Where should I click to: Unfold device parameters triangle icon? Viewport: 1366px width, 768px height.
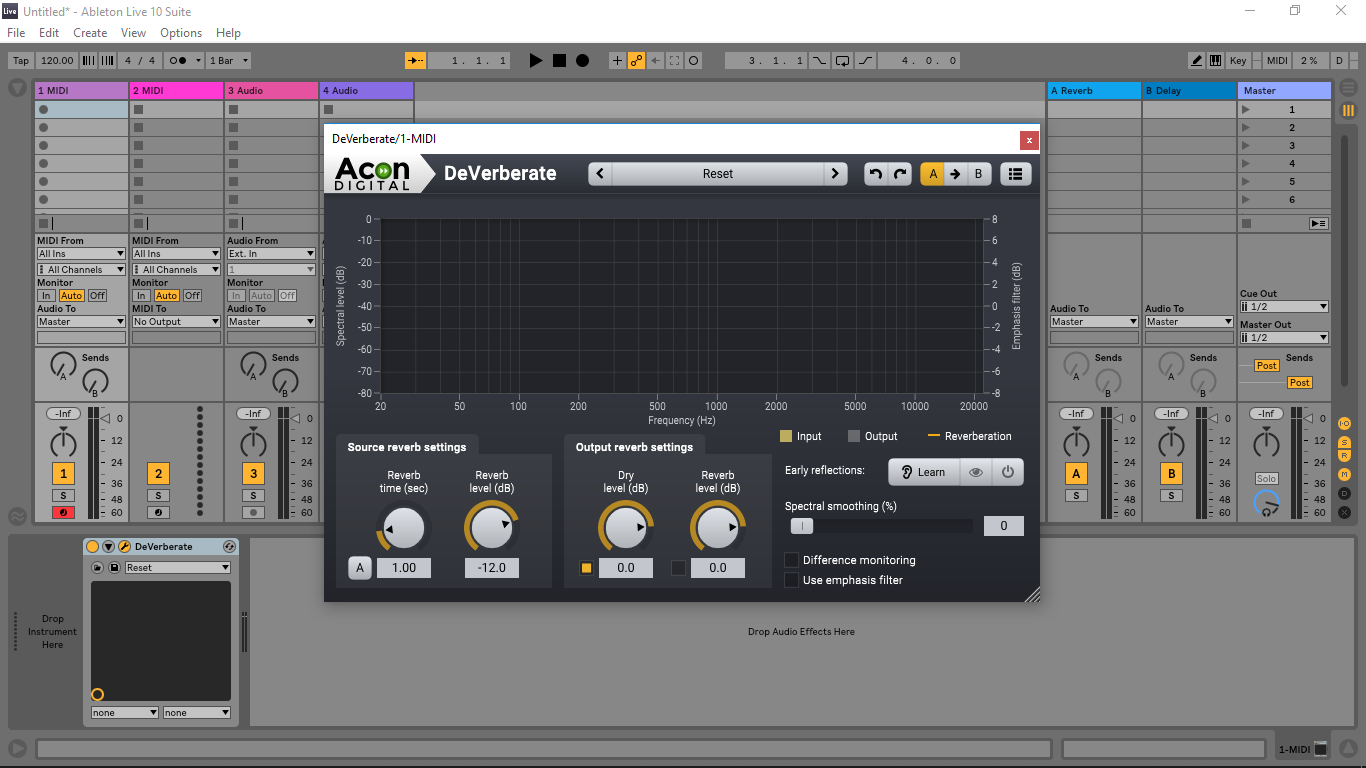[108, 547]
